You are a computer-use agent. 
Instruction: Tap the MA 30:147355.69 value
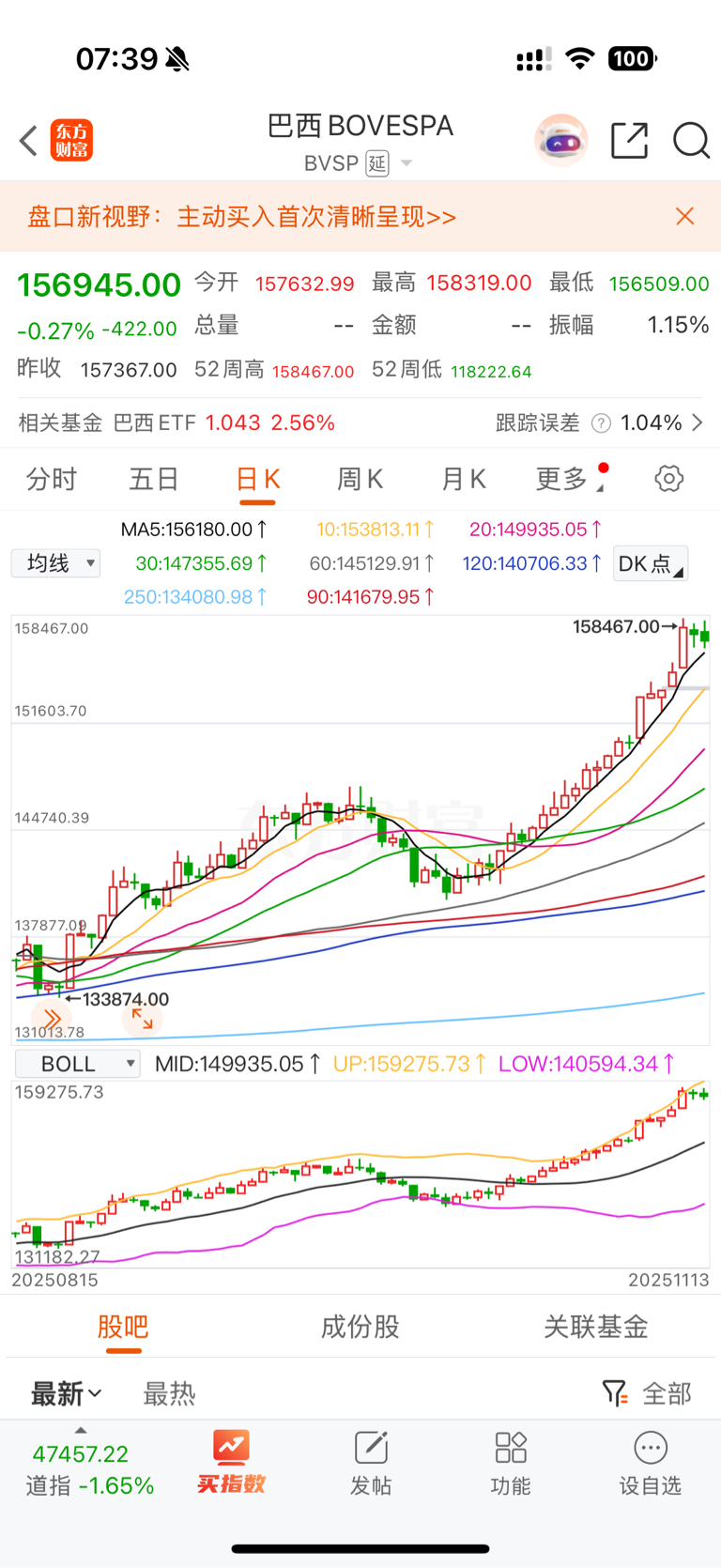click(202, 563)
